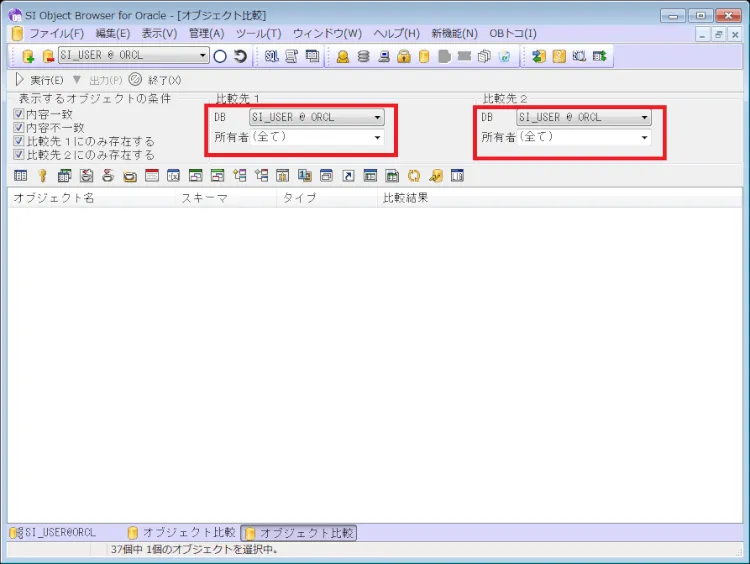The height and width of the screenshot is (564, 750).
Task: Open the SQL execution window icon
Action: [272, 56]
